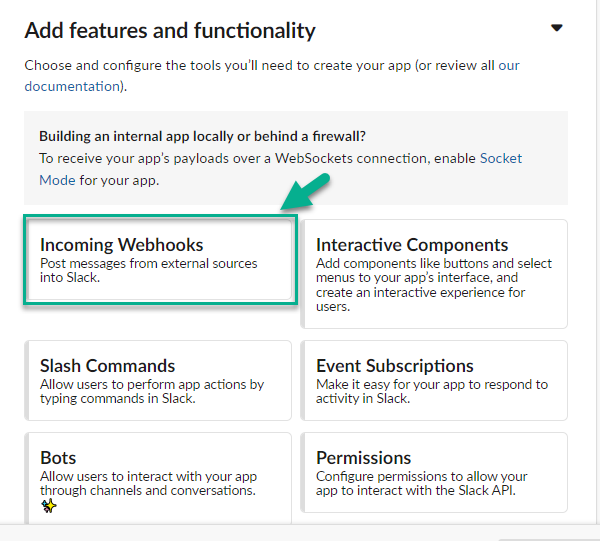The image size is (600, 541).
Task: Click "Add components like buttons" description text
Action: click(433, 264)
